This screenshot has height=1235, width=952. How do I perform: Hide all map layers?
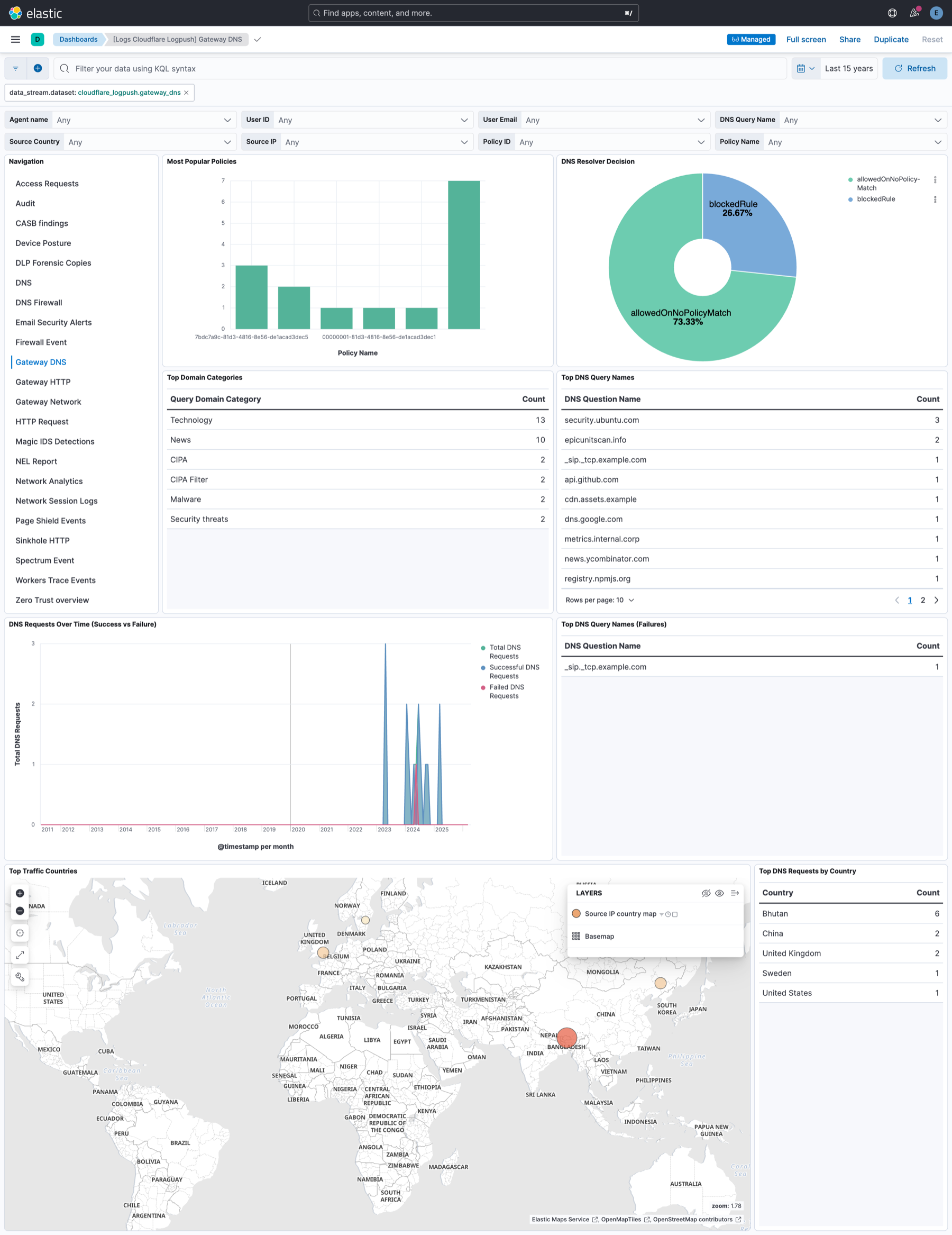(706, 894)
